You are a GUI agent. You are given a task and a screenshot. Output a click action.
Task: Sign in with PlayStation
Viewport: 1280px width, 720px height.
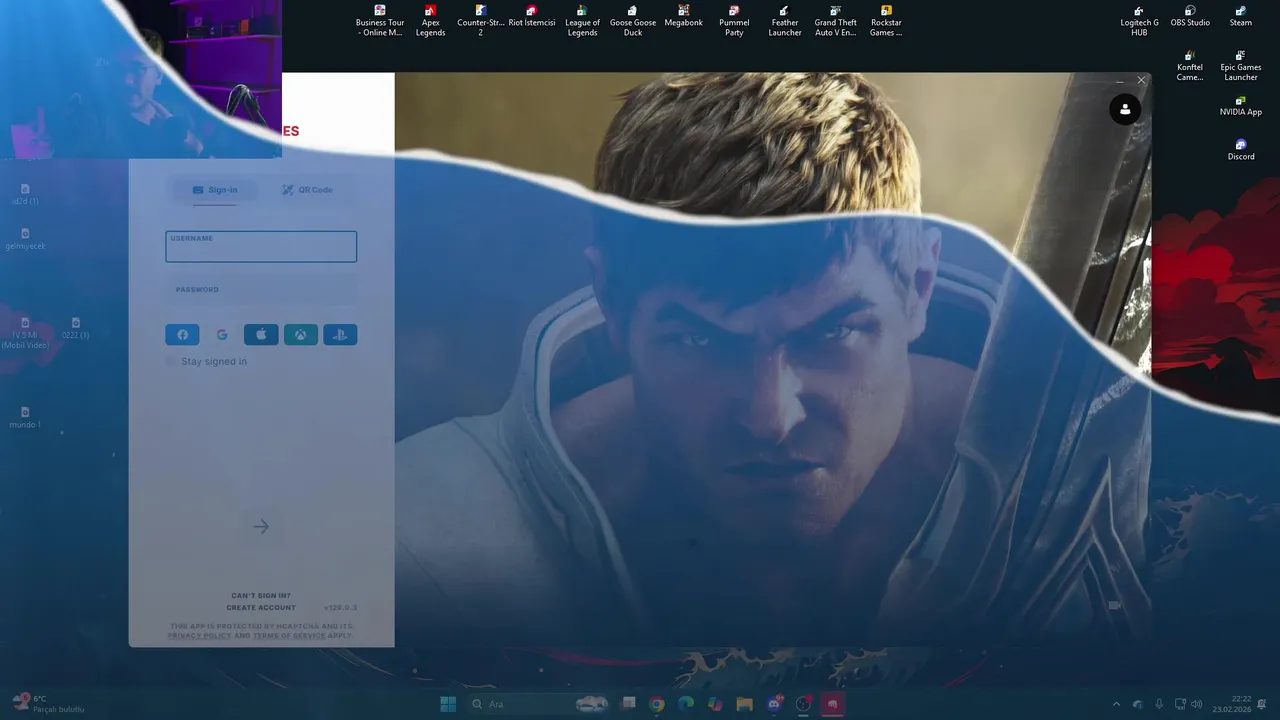(340, 335)
